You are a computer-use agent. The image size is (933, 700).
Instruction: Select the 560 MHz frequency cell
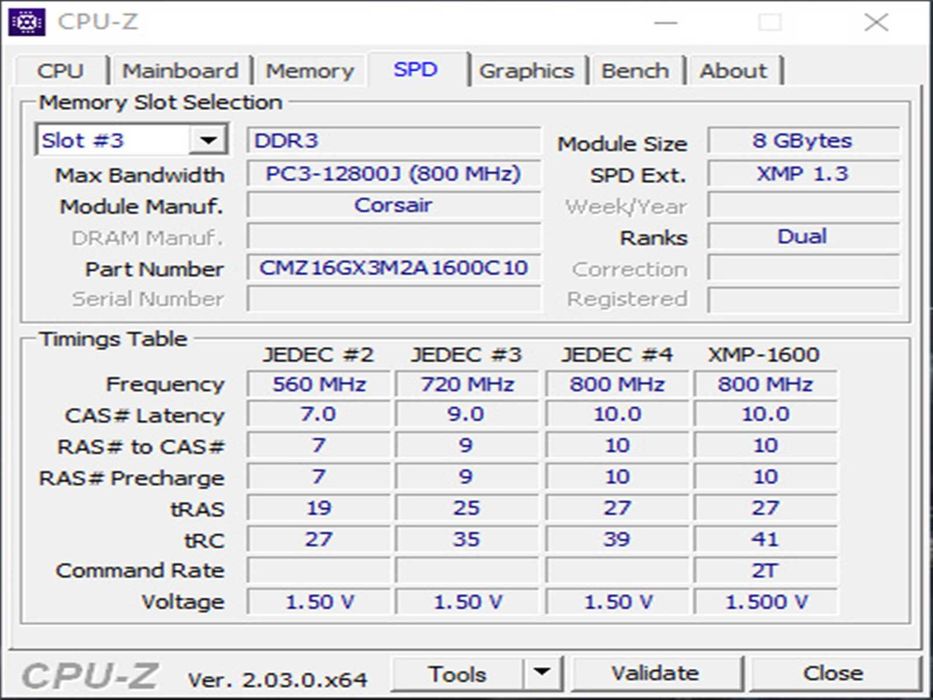318,384
